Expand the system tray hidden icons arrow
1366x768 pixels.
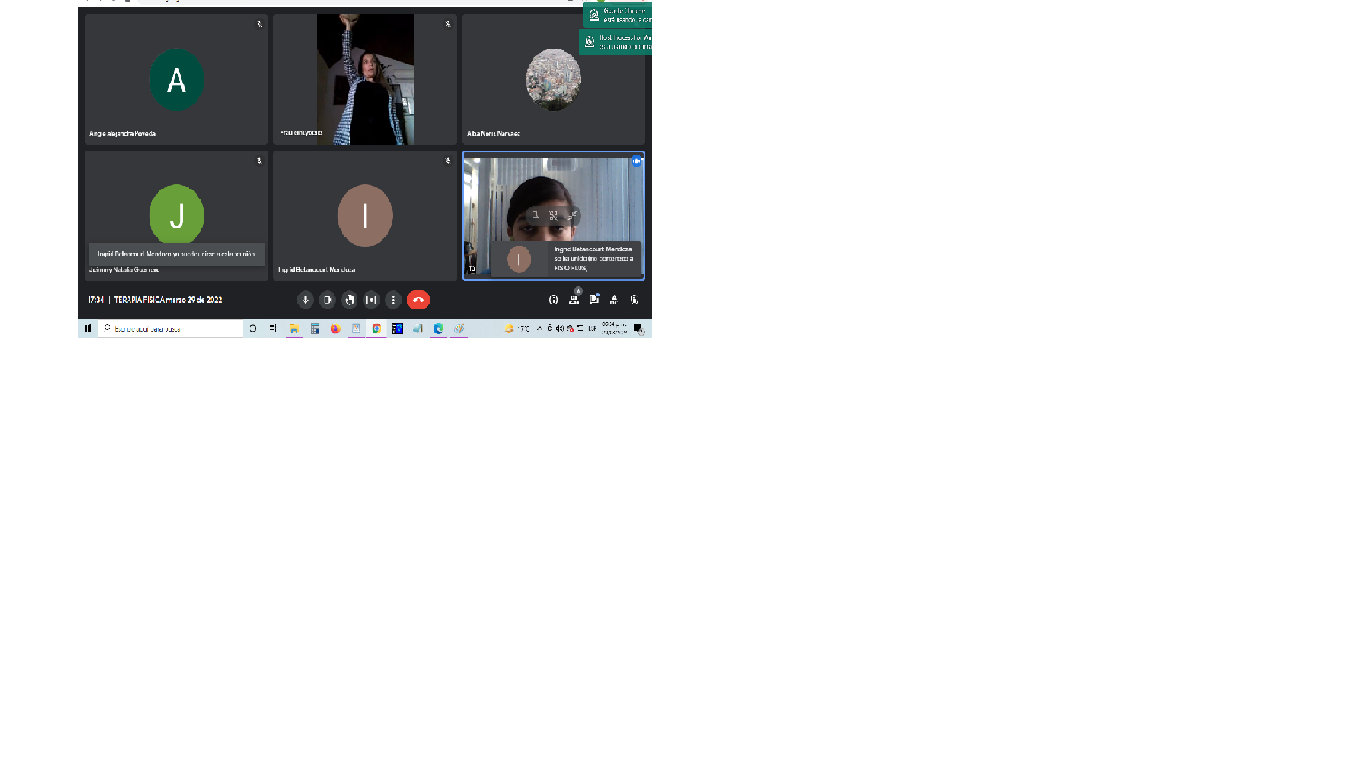pos(540,328)
